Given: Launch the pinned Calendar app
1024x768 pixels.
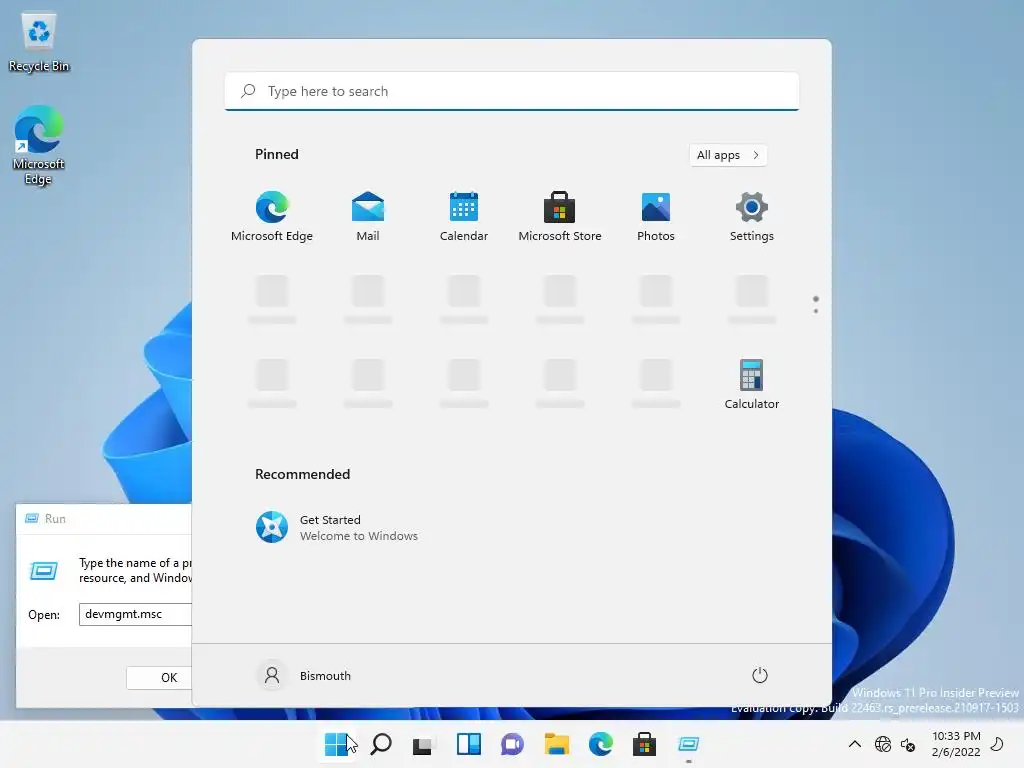Looking at the screenshot, I should (x=464, y=217).
